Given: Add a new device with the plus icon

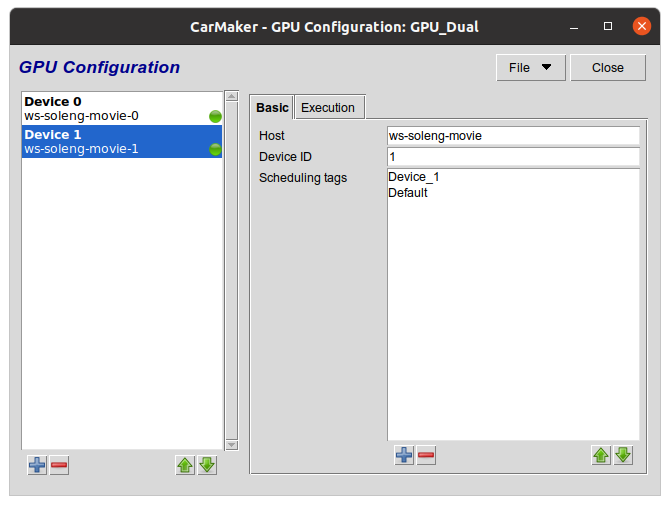Looking at the screenshot, I should [37, 465].
